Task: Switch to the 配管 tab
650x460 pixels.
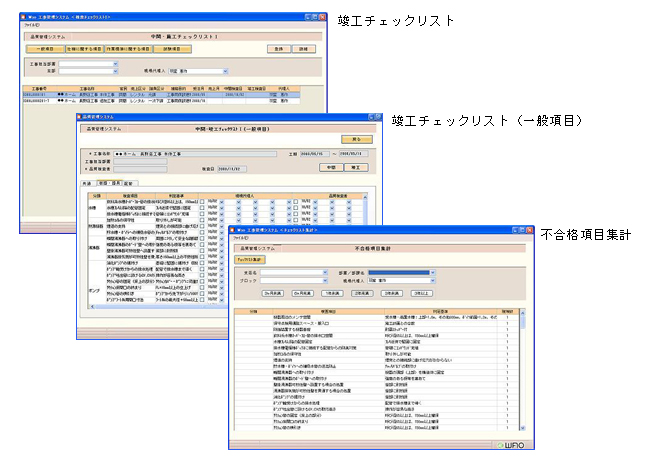Action: pos(128,184)
